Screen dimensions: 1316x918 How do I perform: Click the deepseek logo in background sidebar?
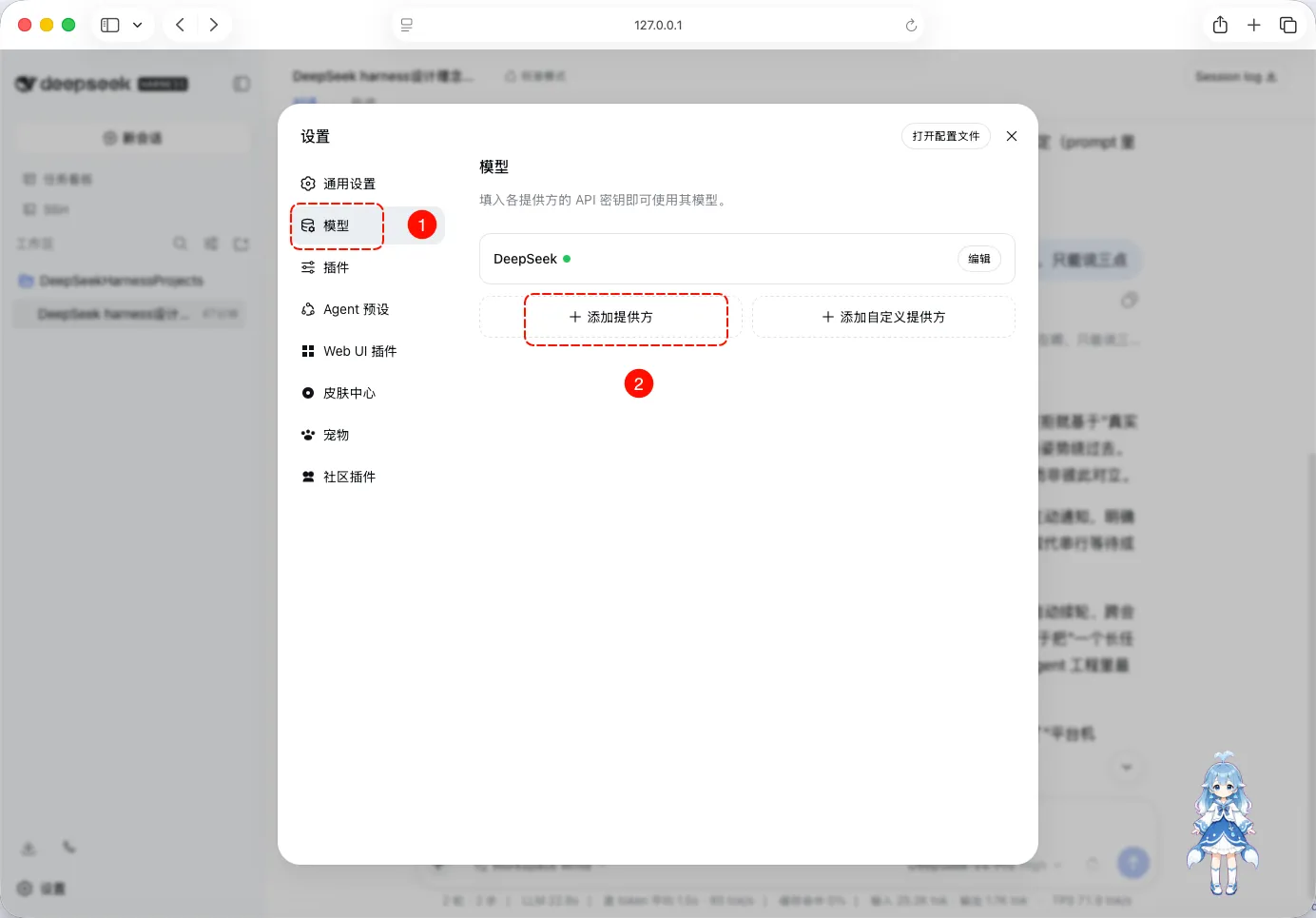pyautogui.click(x=101, y=84)
